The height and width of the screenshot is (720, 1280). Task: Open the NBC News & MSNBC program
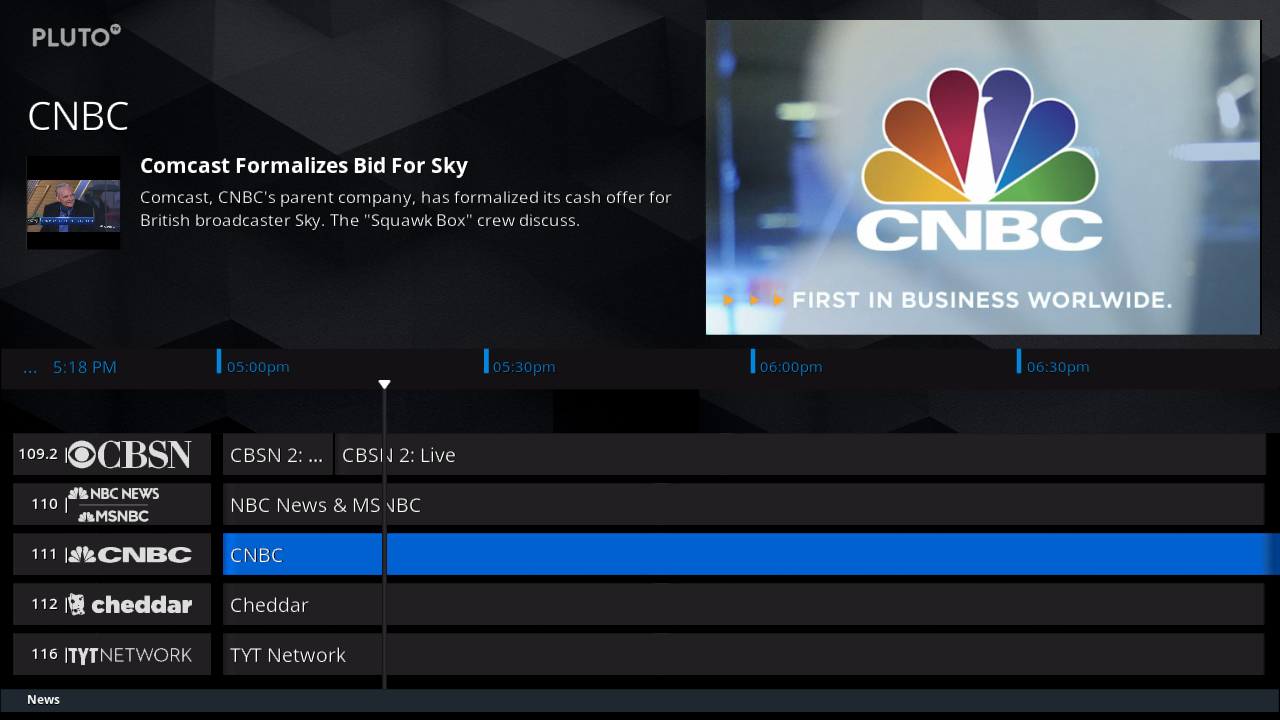[743, 505]
